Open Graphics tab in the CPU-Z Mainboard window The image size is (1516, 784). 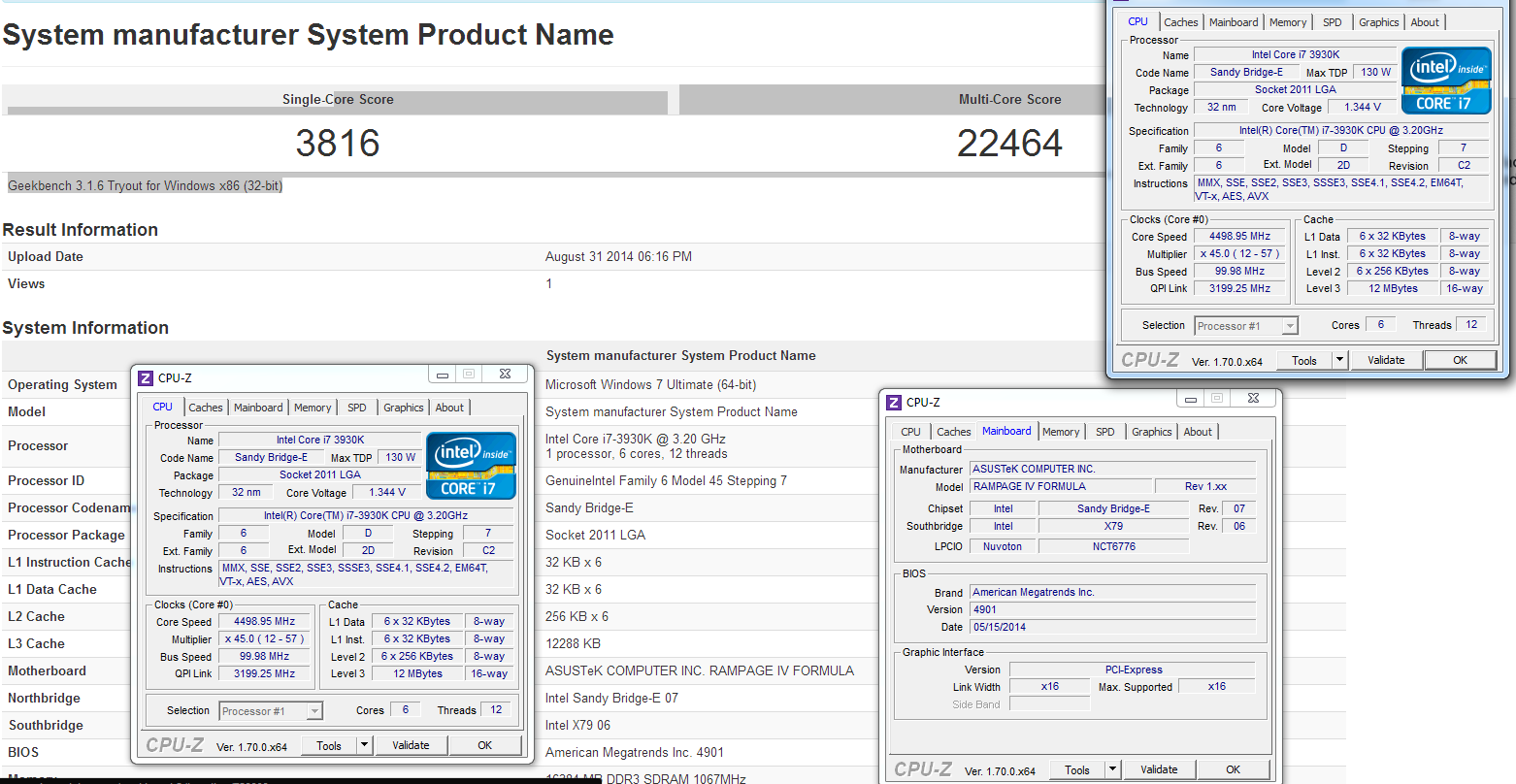coord(1152,432)
